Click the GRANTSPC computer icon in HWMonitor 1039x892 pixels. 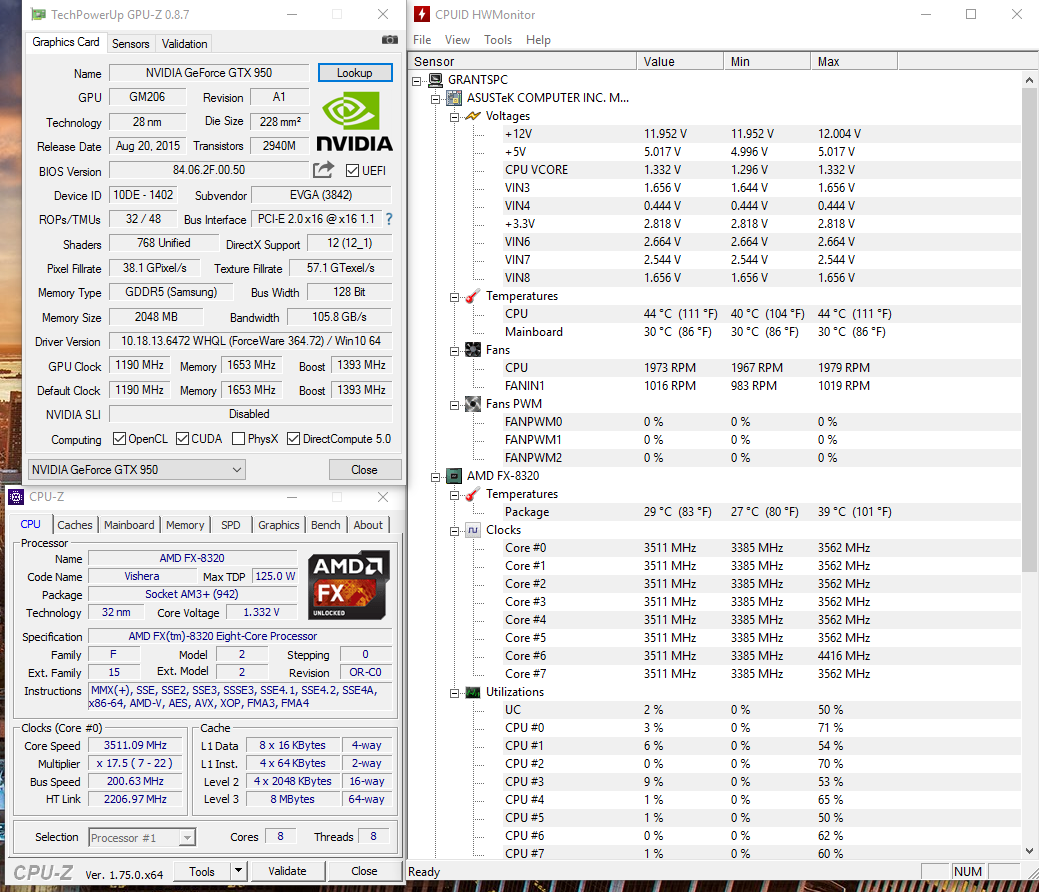pos(435,80)
